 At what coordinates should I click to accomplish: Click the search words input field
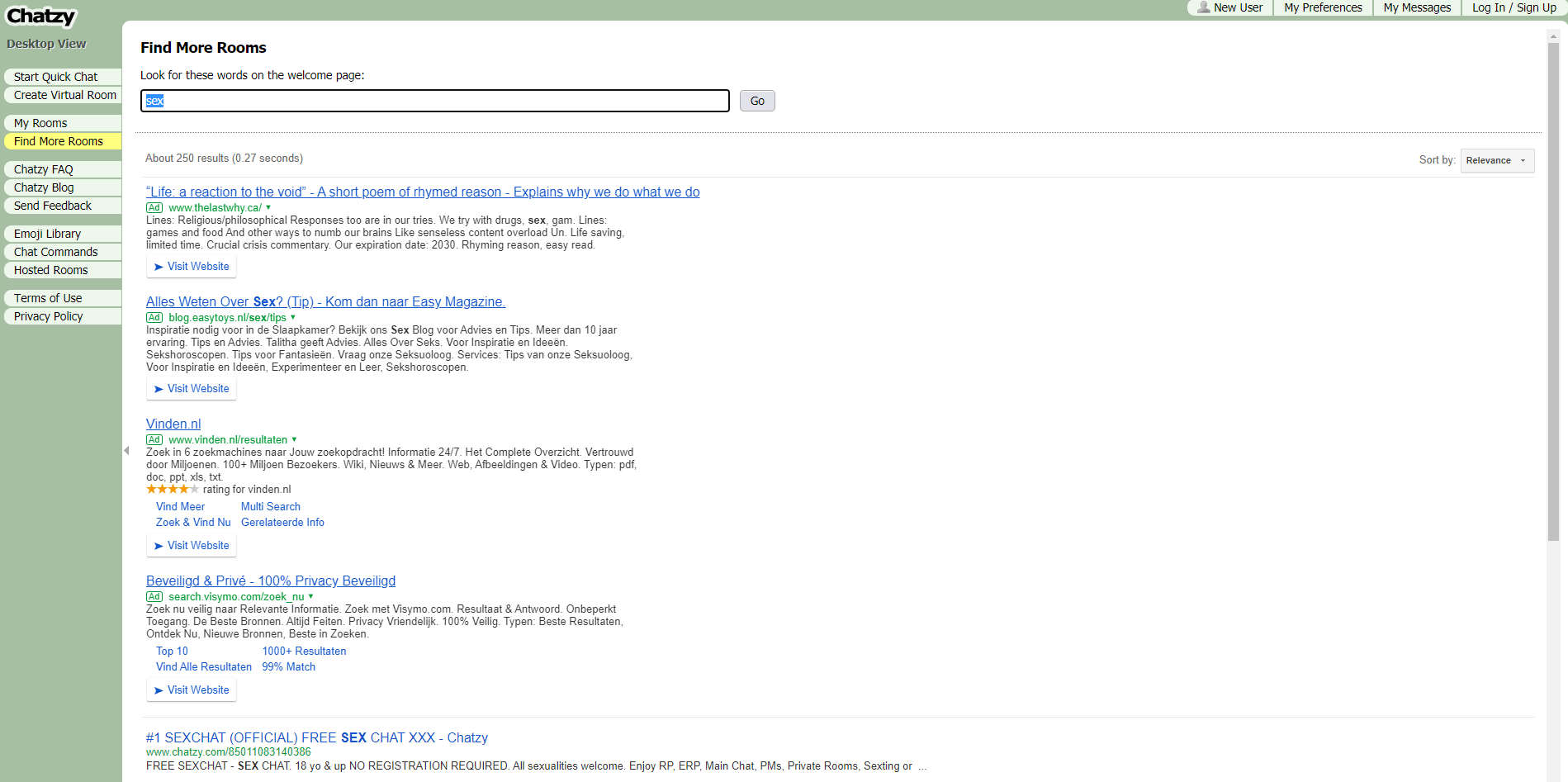435,101
